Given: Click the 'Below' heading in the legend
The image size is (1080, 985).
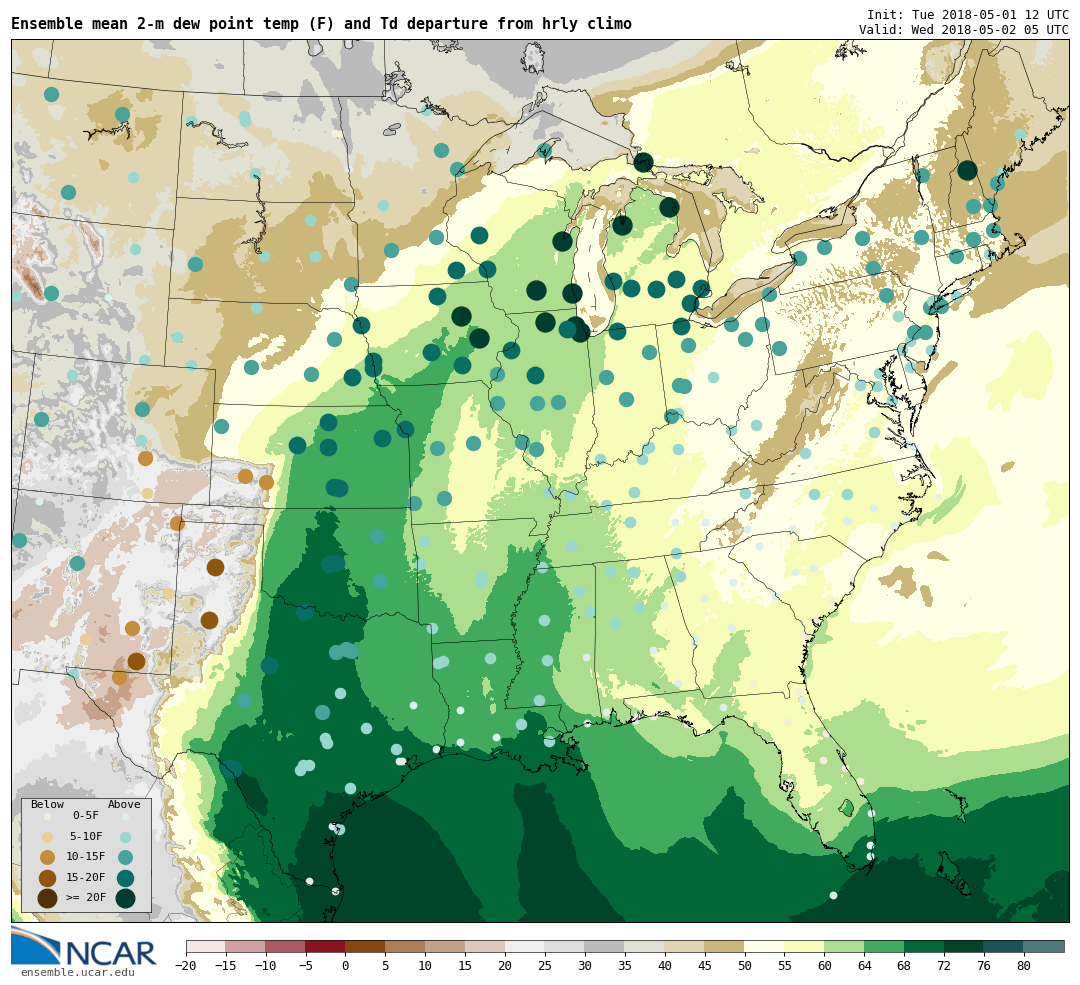Looking at the screenshot, I should coord(48,805).
